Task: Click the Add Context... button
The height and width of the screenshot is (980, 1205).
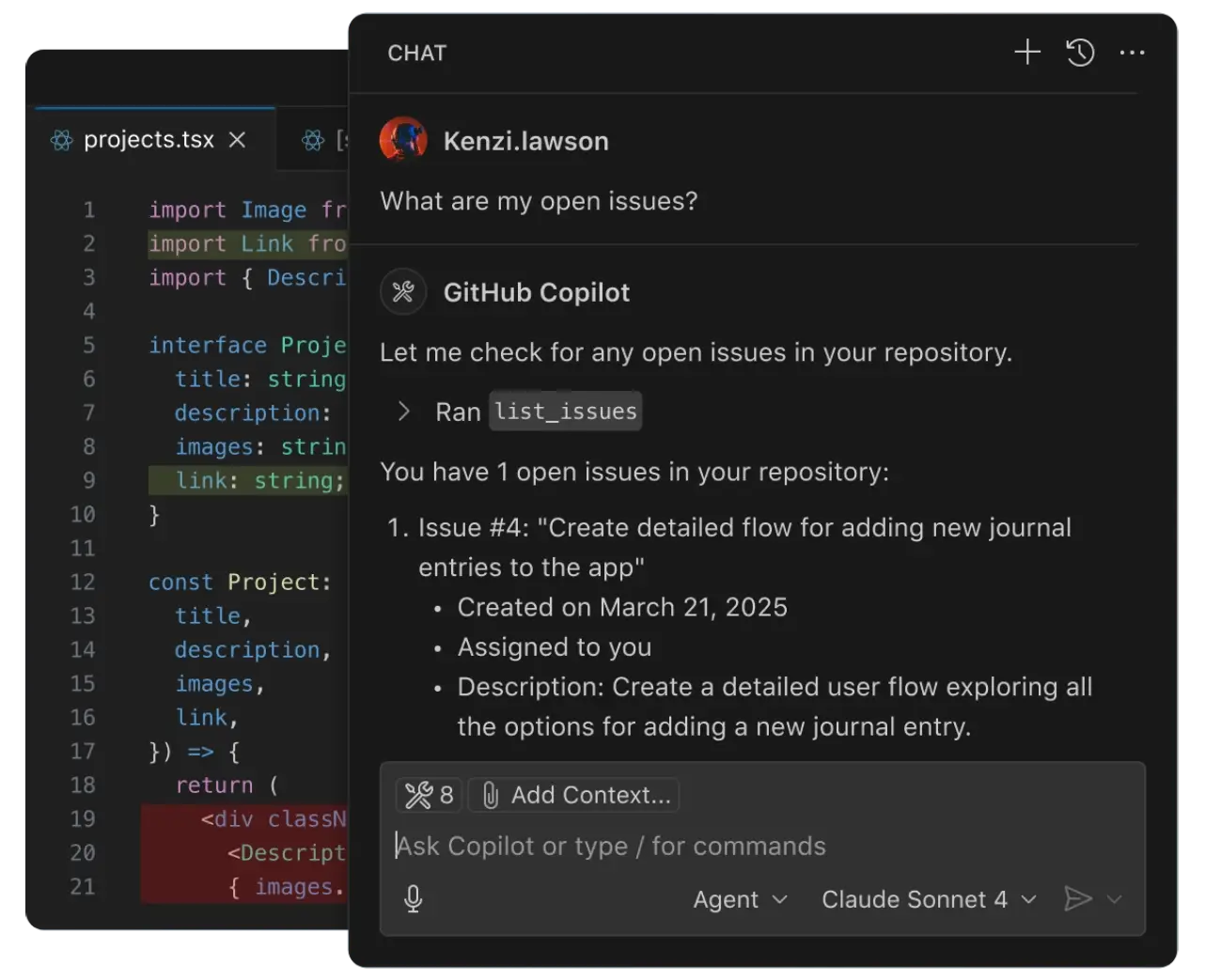Action: click(x=574, y=795)
